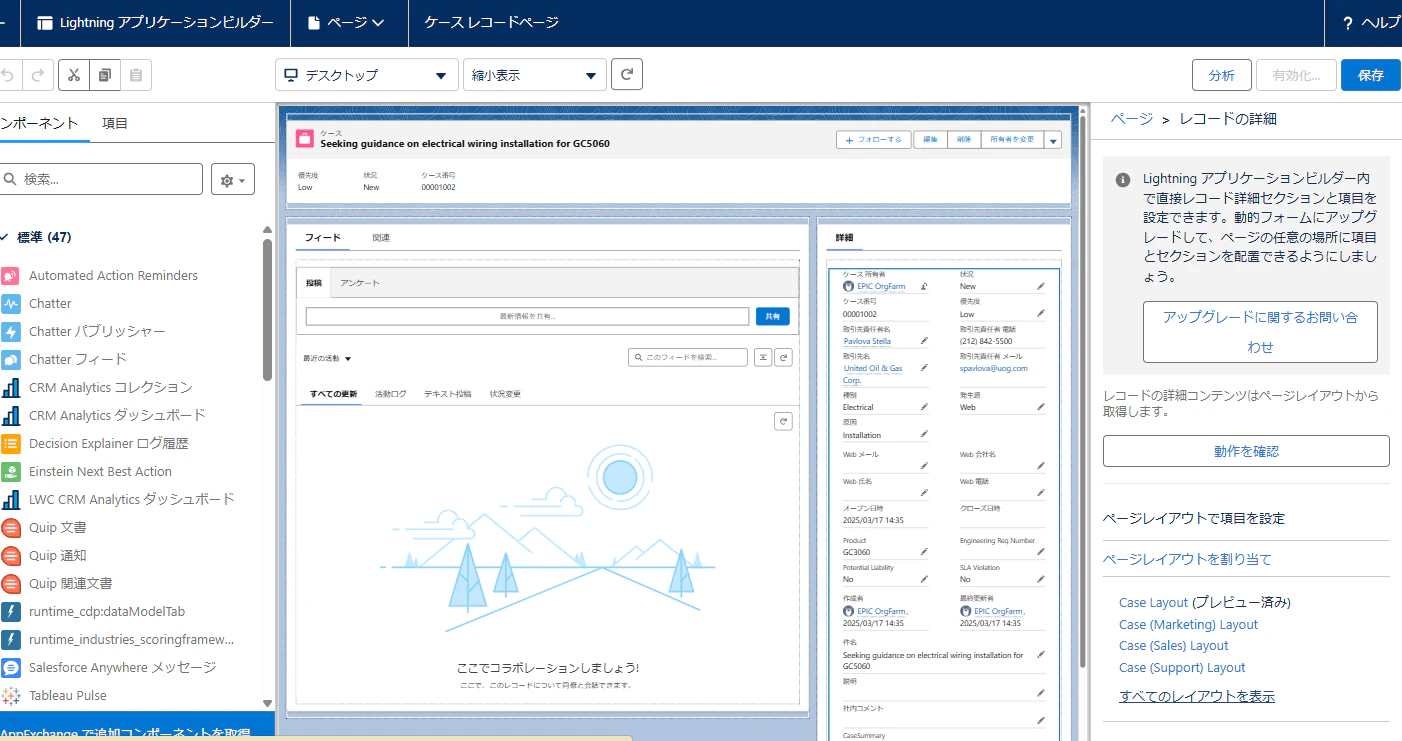The image size is (1402, 741).
Task: Click the 削除 button on the case header
Action: [963, 140]
